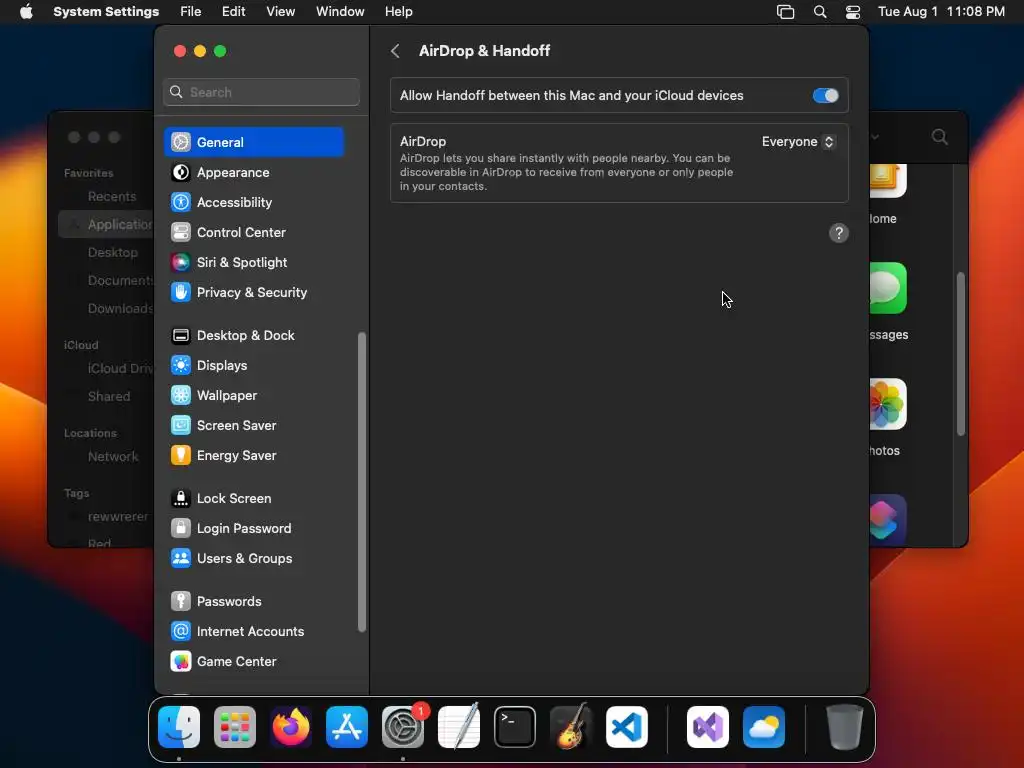Viewport: 1024px width, 768px height.
Task: Open the Edit menu
Action: point(233,12)
